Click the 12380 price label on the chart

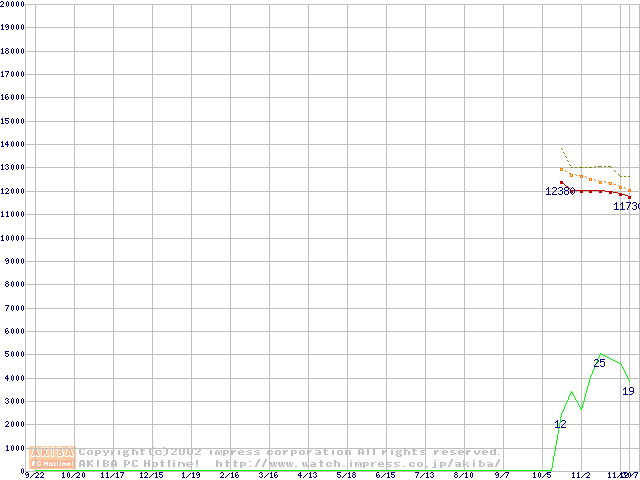pyautogui.click(x=560, y=191)
